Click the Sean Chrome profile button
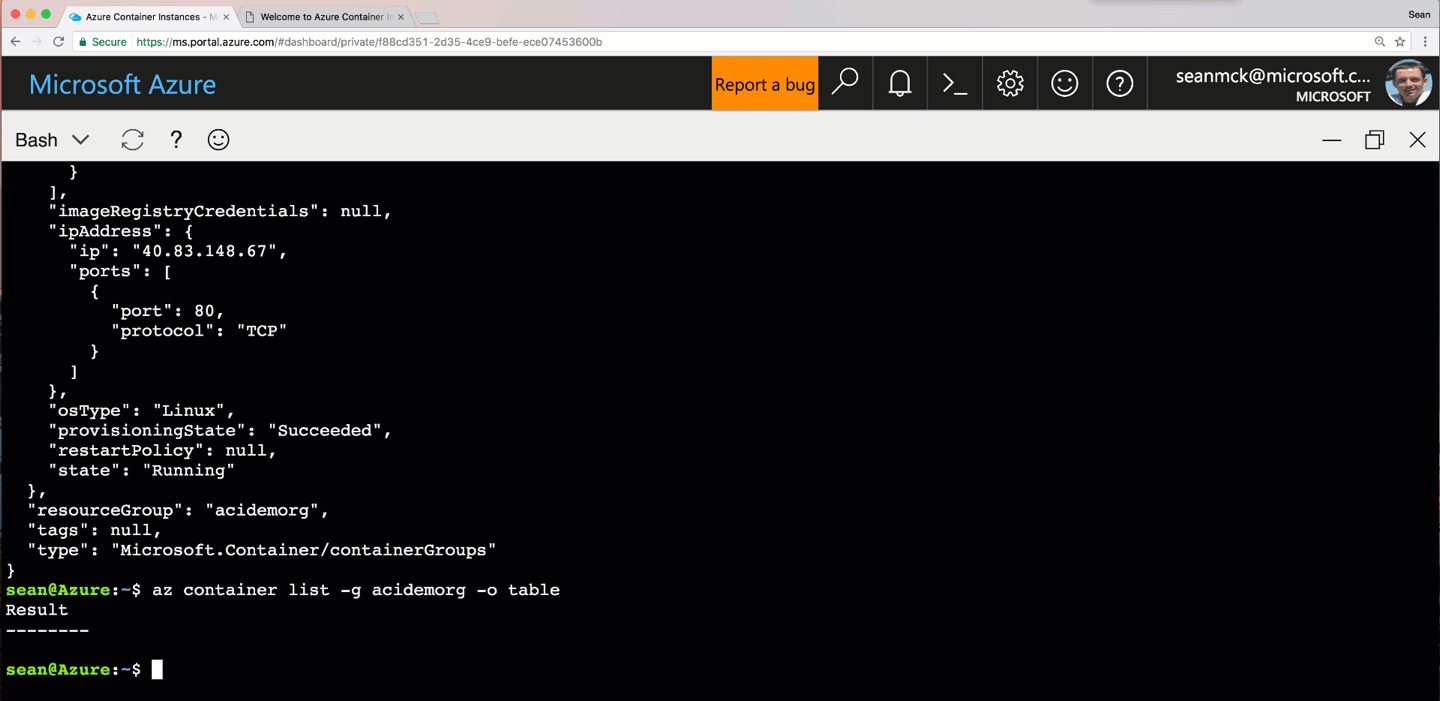1440x701 pixels. pos(1419,14)
